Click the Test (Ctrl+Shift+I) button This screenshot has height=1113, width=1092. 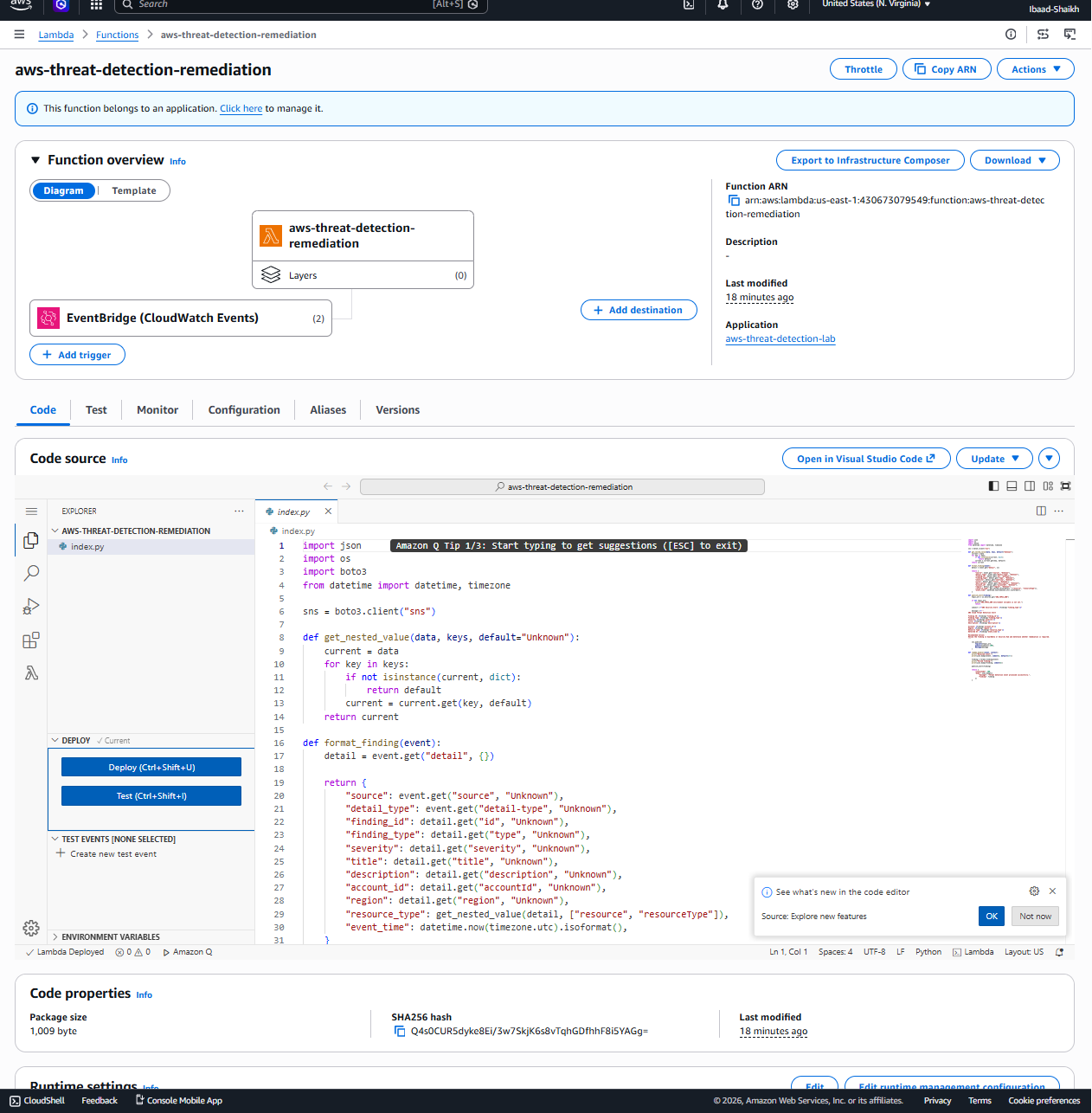point(151,796)
